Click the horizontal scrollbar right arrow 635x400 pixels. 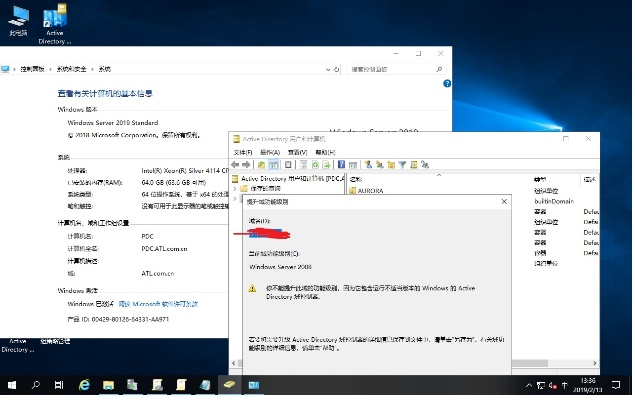(x=594, y=363)
